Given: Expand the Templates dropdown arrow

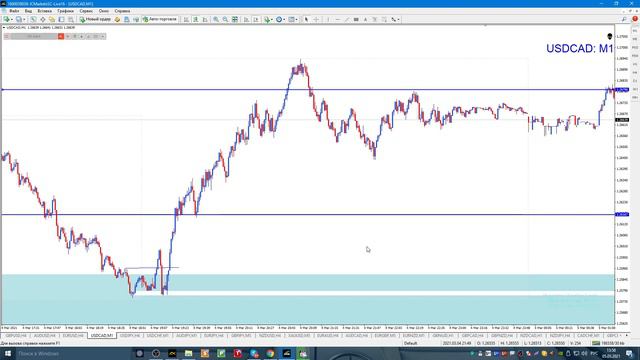Looking at the screenshot, I should [296, 19].
